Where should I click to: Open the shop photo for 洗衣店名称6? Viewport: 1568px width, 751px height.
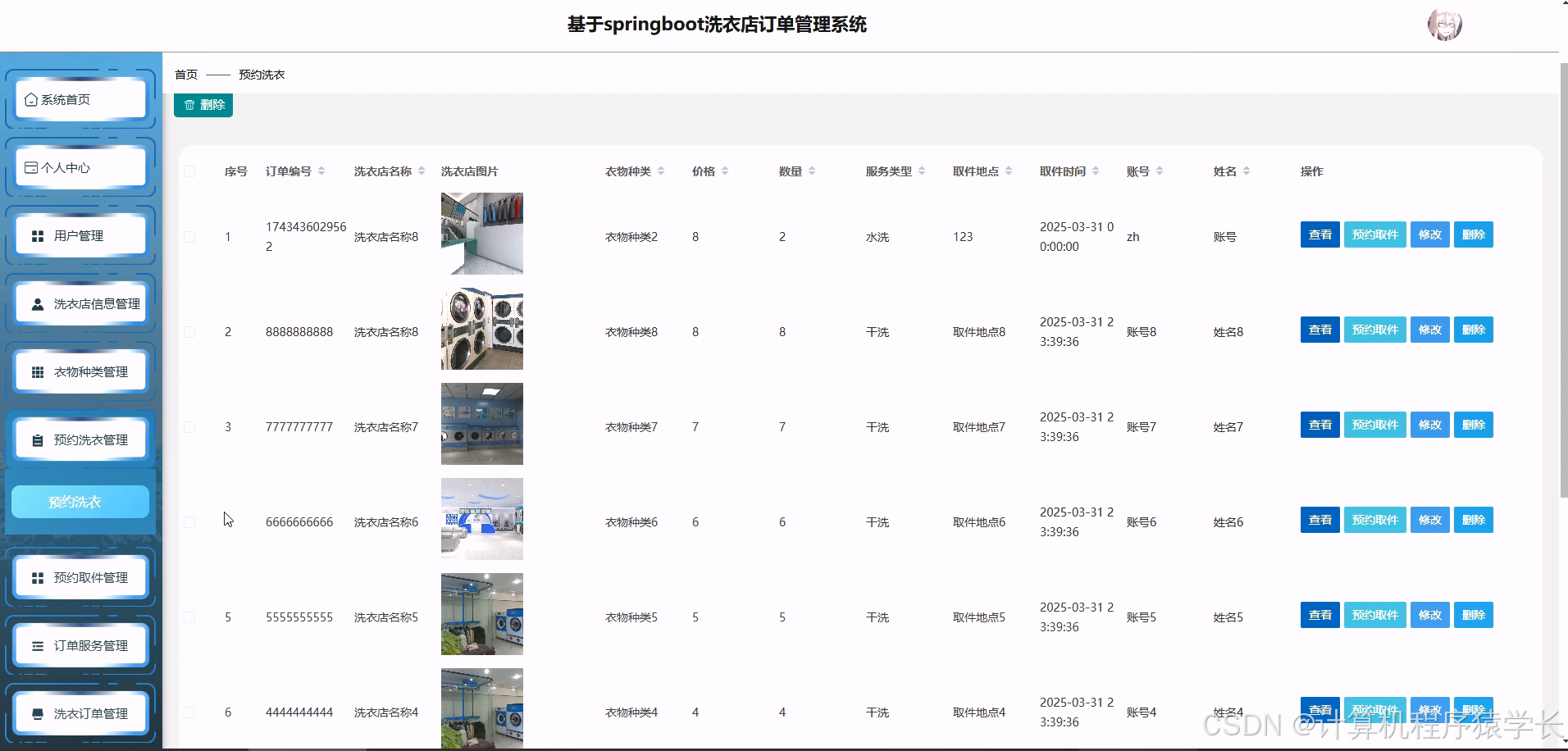(x=482, y=519)
